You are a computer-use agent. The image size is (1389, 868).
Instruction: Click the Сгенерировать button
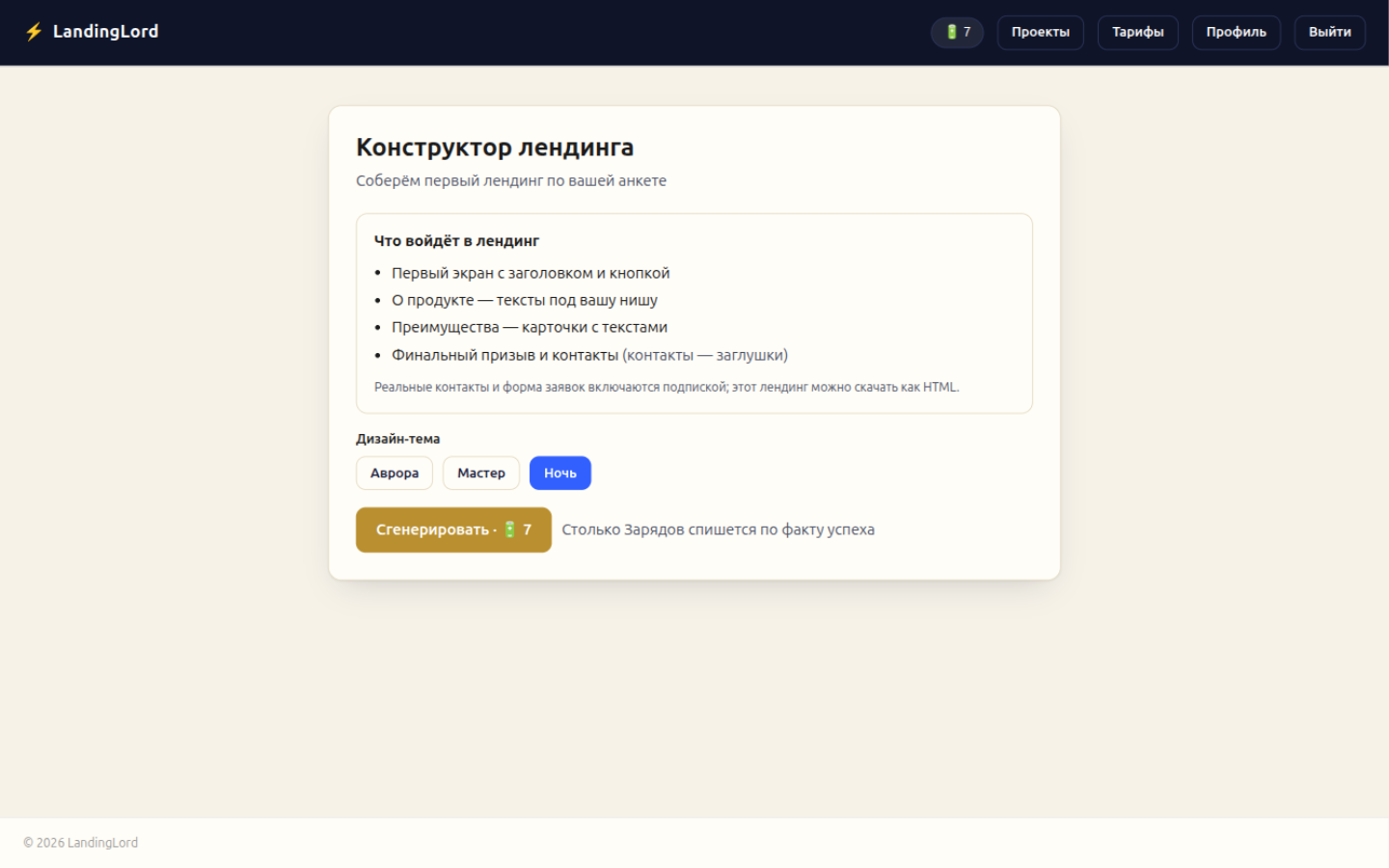(453, 529)
